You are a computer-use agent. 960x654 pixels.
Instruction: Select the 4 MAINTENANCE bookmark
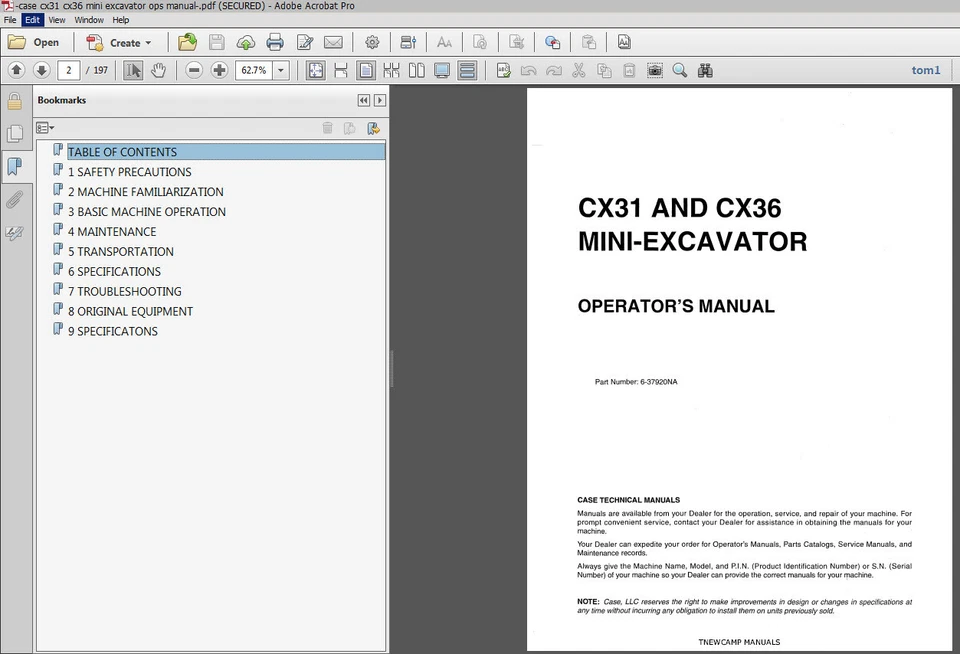113,231
